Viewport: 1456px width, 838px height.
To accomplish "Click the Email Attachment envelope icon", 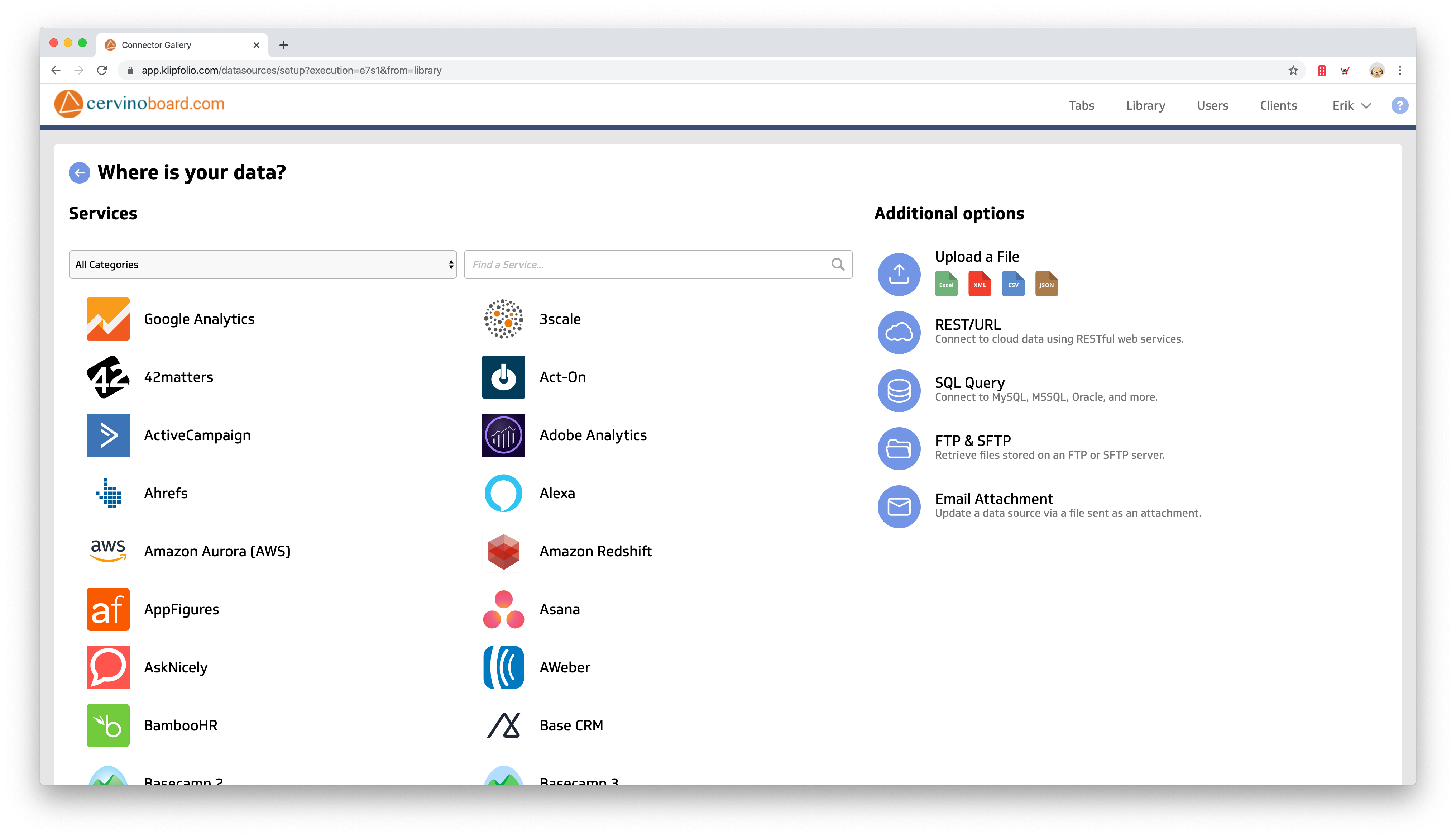I will tap(899, 506).
